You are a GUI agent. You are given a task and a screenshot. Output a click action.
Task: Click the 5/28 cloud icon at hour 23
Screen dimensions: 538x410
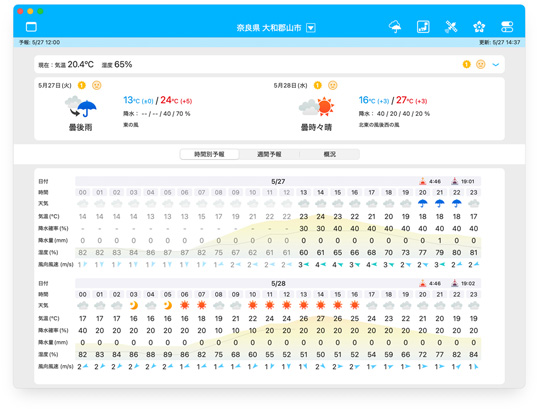coord(473,305)
